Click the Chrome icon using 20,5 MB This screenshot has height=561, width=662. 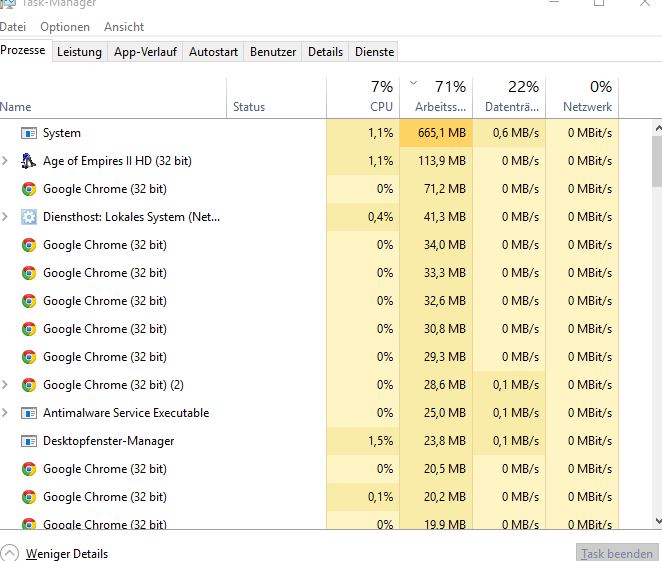[29, 469]
